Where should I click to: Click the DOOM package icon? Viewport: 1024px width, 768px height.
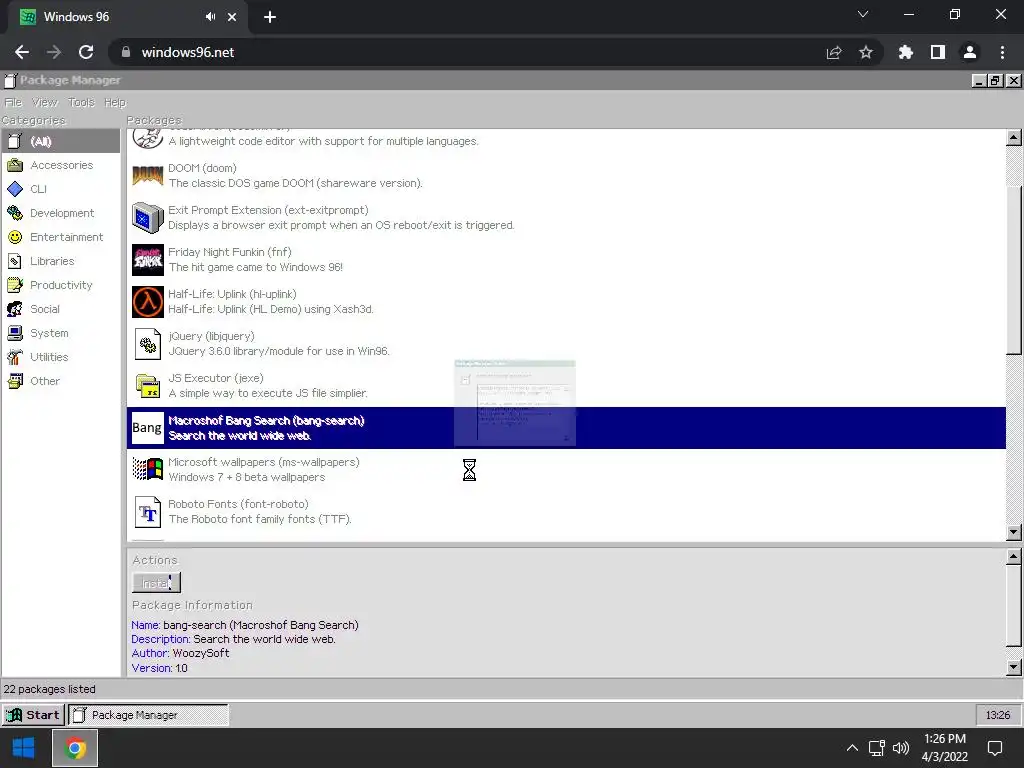[x=148, y=176]
